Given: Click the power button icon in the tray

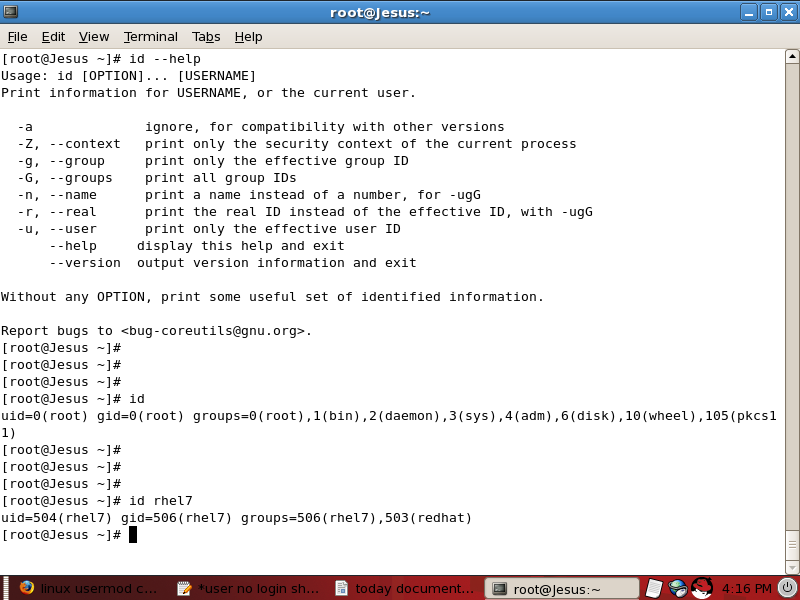Looking at the screenshot, I should 785,588.
